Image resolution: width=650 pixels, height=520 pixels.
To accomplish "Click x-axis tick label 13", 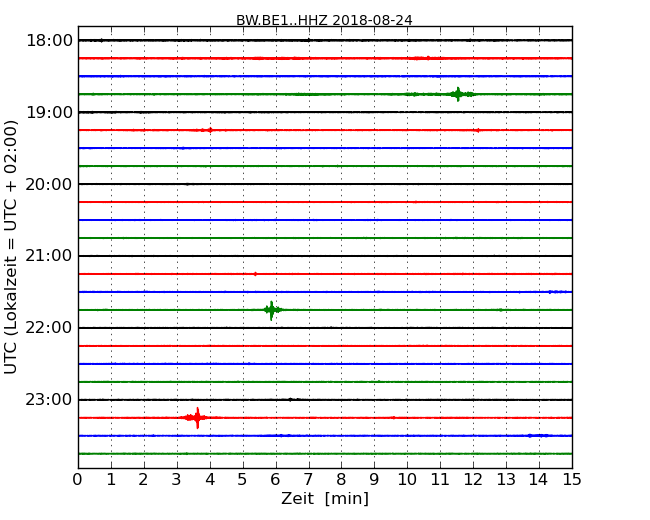I will click(x=506, y=480).
